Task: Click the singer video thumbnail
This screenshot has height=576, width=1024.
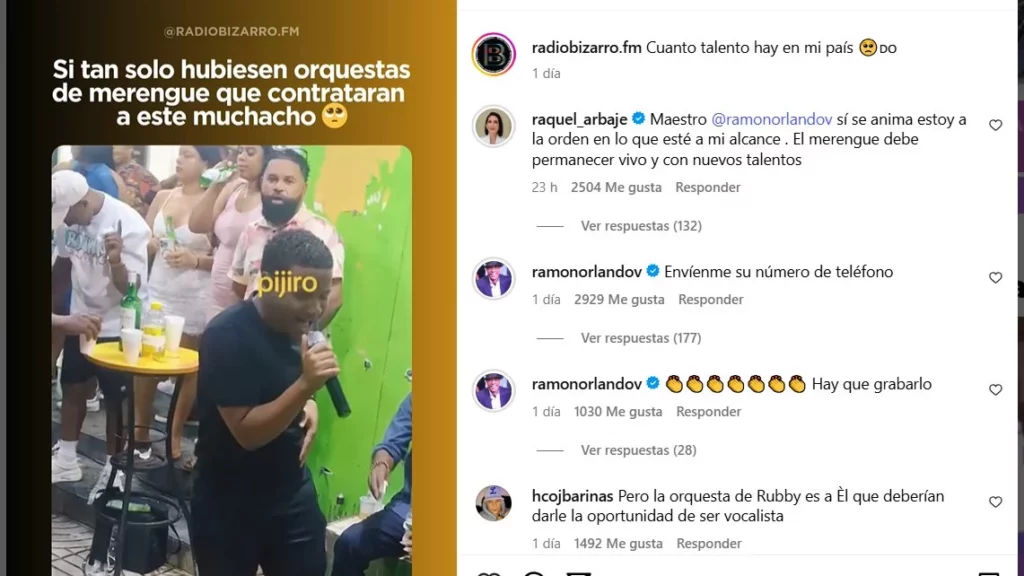Action: coord(232,360)
